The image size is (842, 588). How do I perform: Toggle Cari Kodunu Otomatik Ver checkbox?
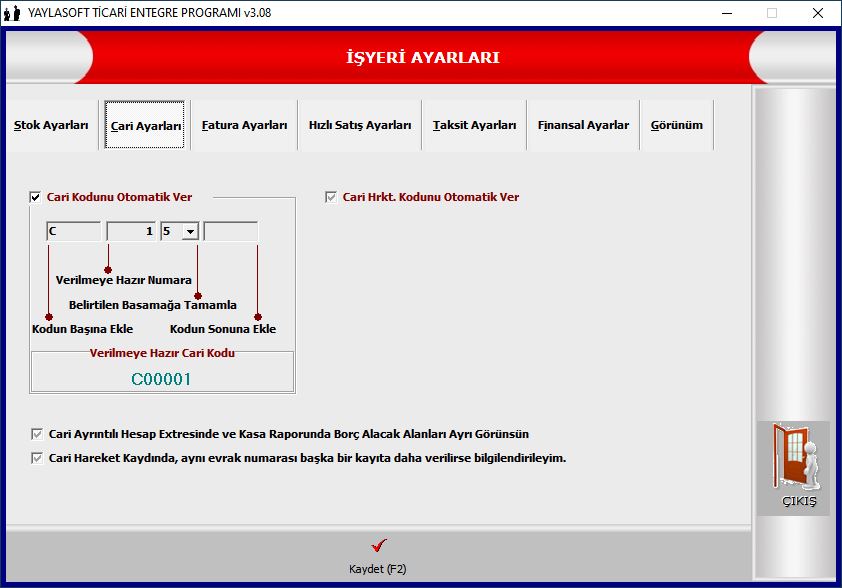pos(35,197)
